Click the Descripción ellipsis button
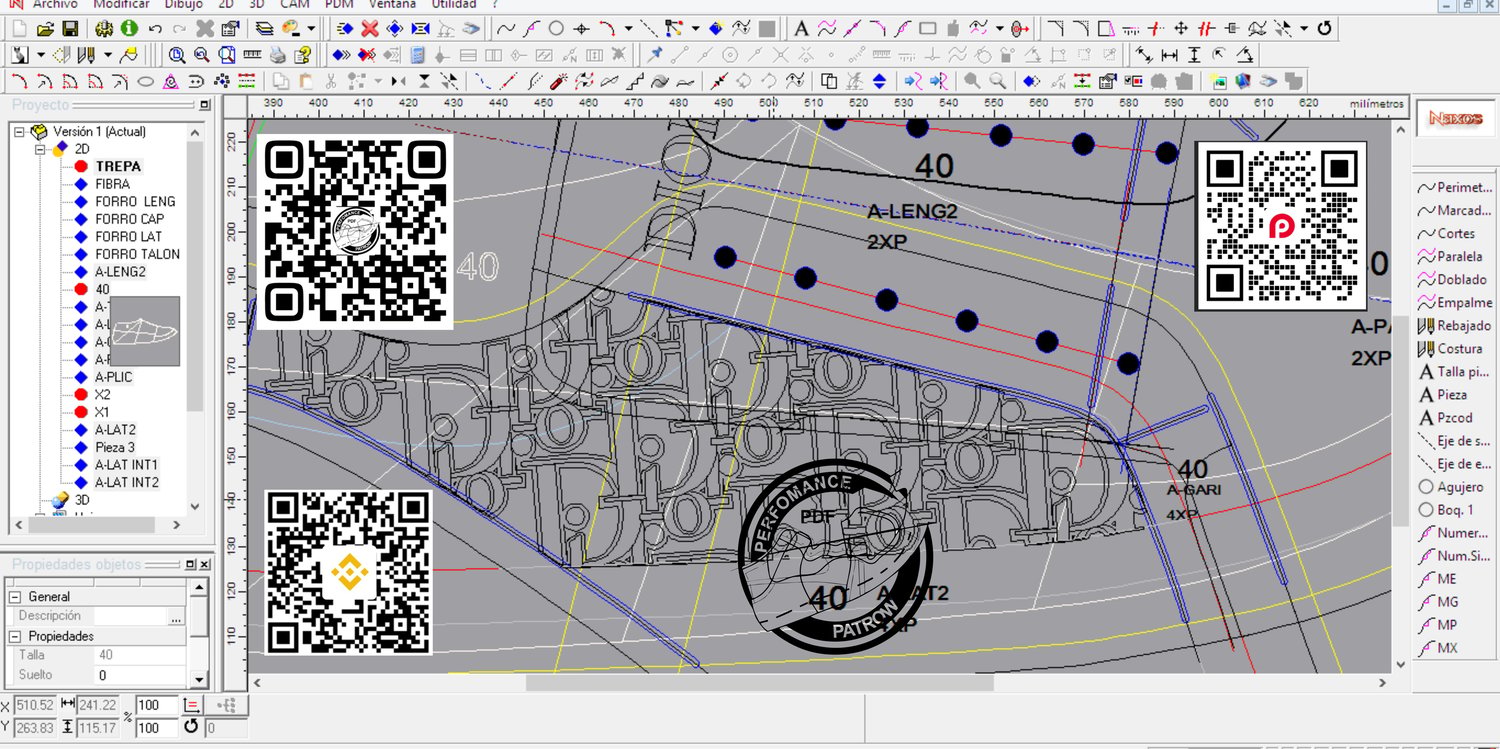 (x=176, y=617)
